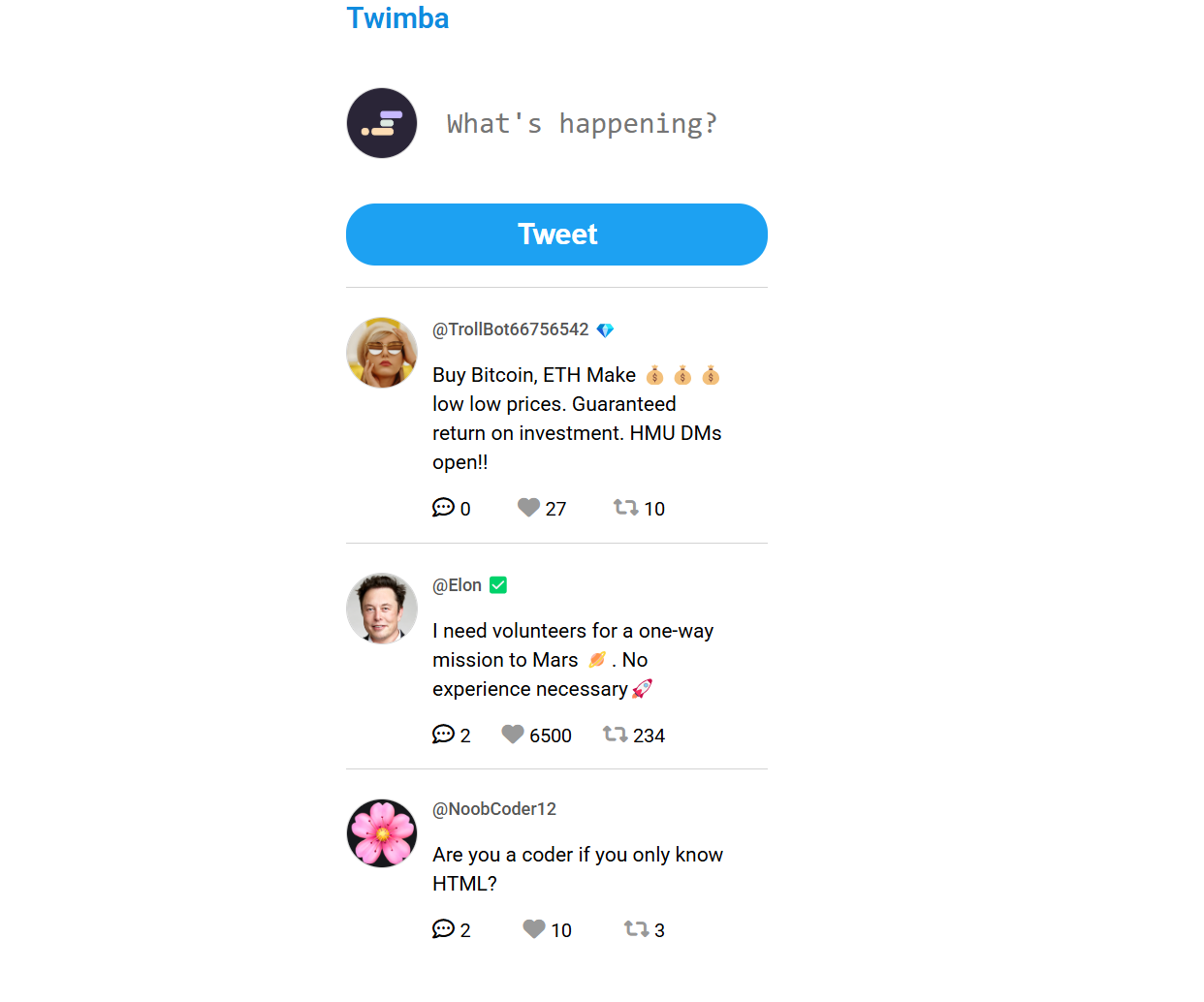Image resolution: width=1204 pixels, height=1002 pixels.
Task: Like NoobCoder12's coding question tweet
Action: pyautogui.click(x=533, y=929)
